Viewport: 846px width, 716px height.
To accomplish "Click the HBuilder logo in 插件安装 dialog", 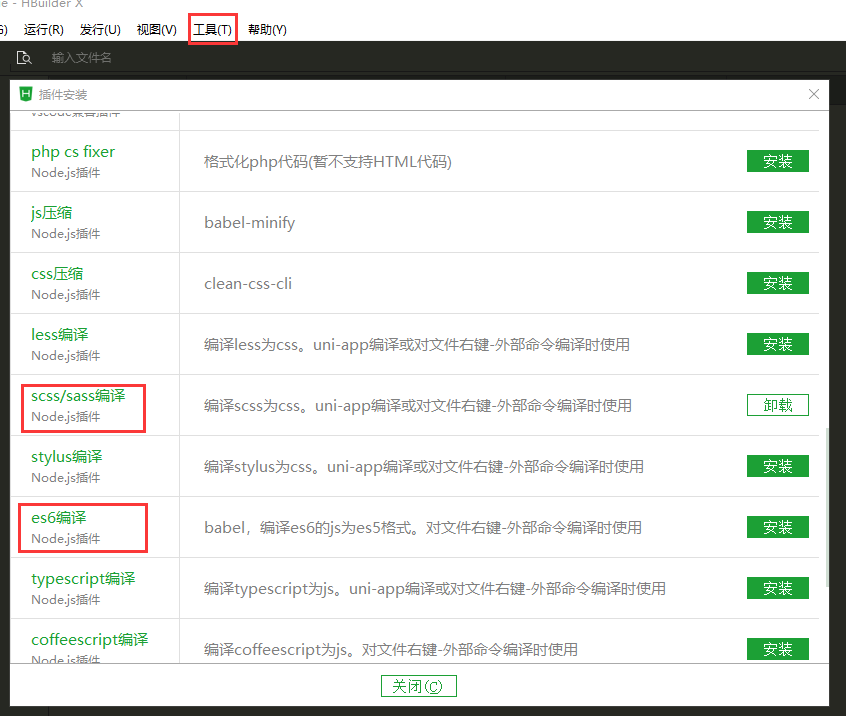I will 26,94.
